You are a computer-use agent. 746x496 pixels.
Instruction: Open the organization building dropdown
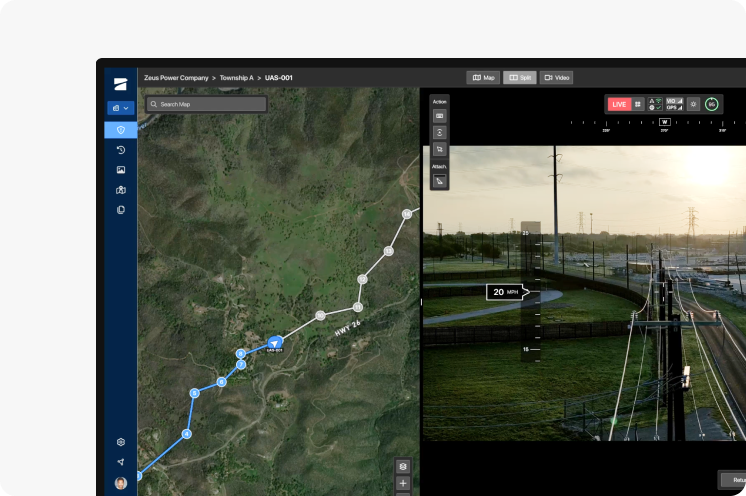tap(120, 108)
